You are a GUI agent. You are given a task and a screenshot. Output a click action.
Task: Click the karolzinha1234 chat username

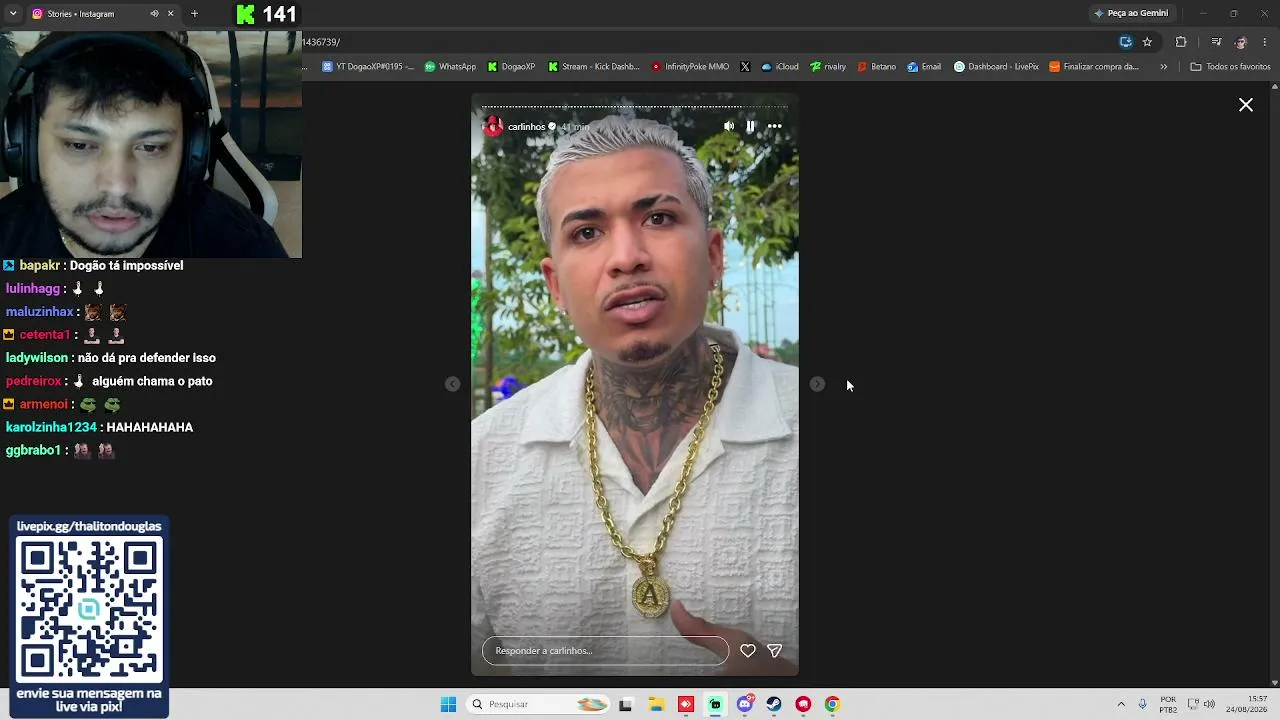51,427
